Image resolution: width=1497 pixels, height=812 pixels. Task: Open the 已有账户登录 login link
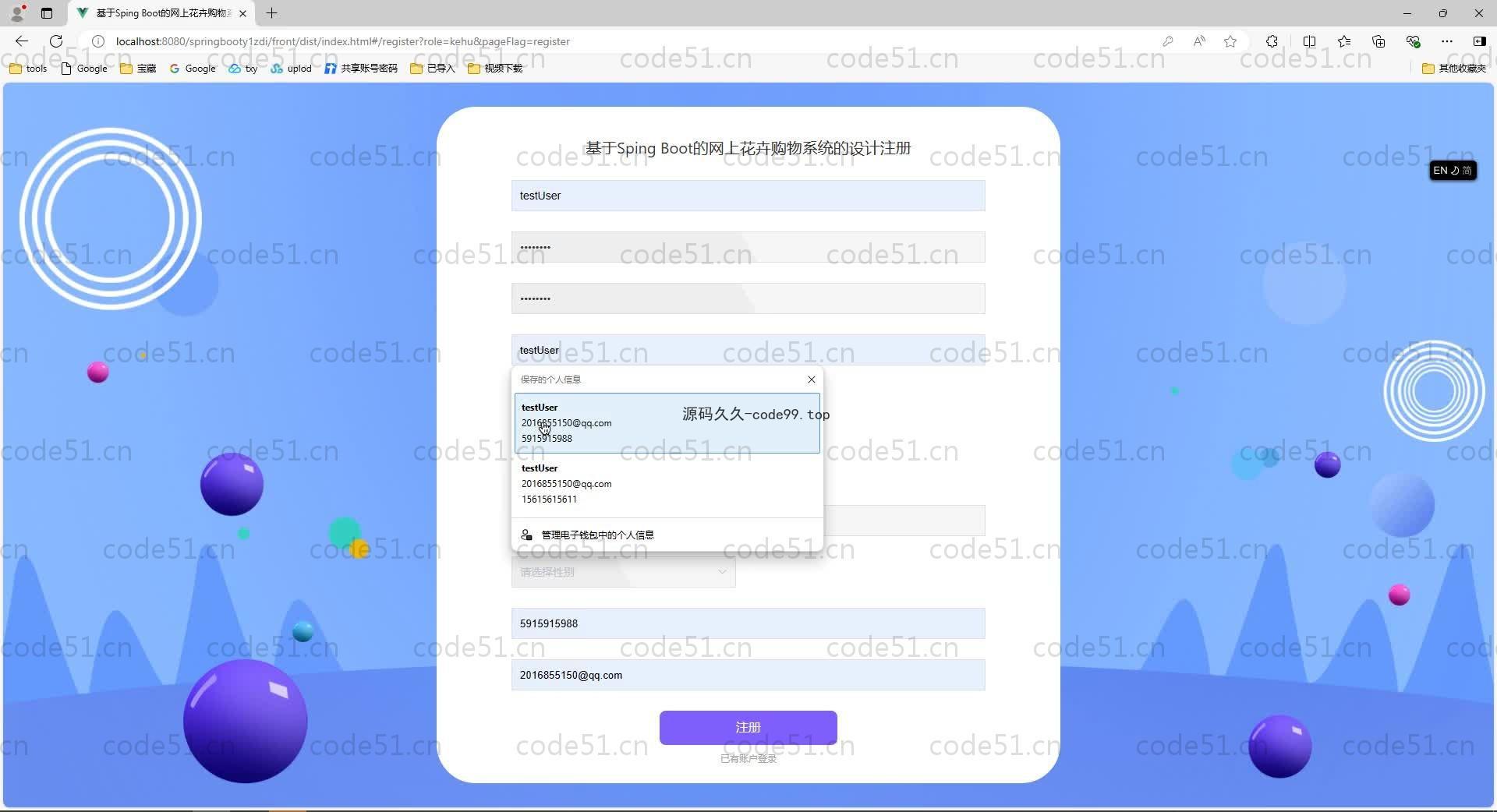click(x=748, y=758)
